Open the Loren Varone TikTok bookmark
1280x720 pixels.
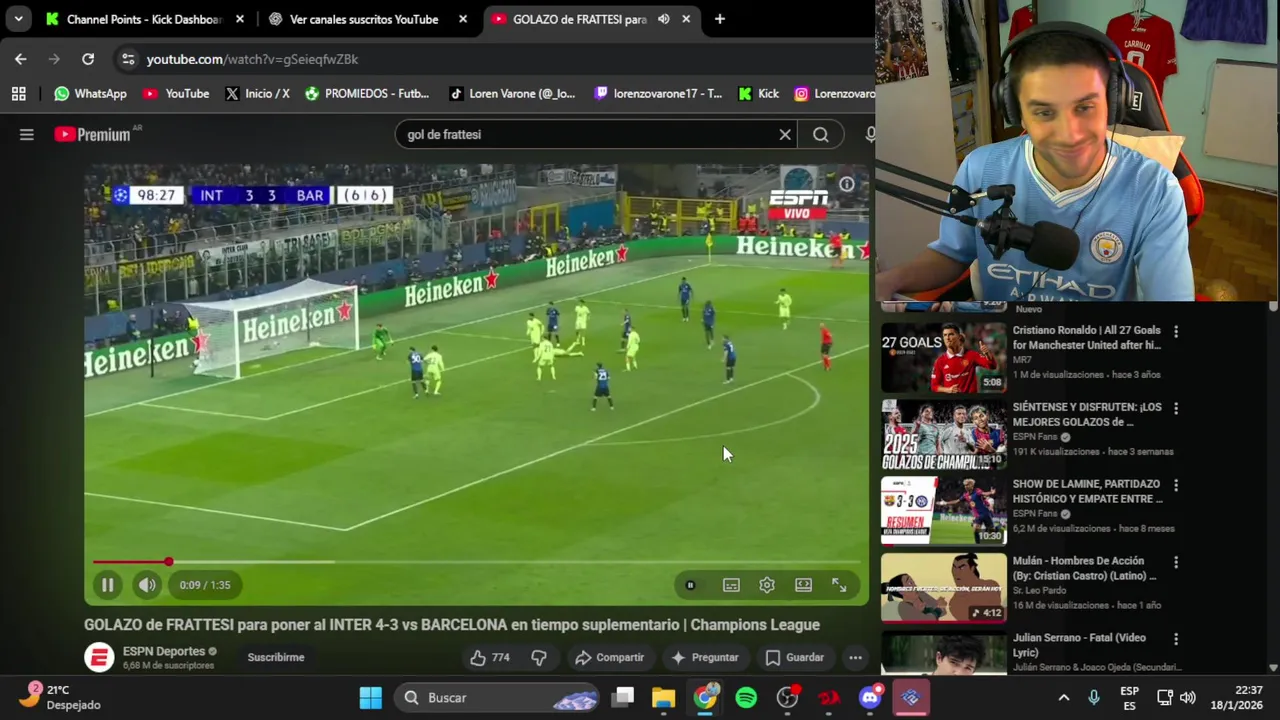pyautogui.click(x=512, y=93)
